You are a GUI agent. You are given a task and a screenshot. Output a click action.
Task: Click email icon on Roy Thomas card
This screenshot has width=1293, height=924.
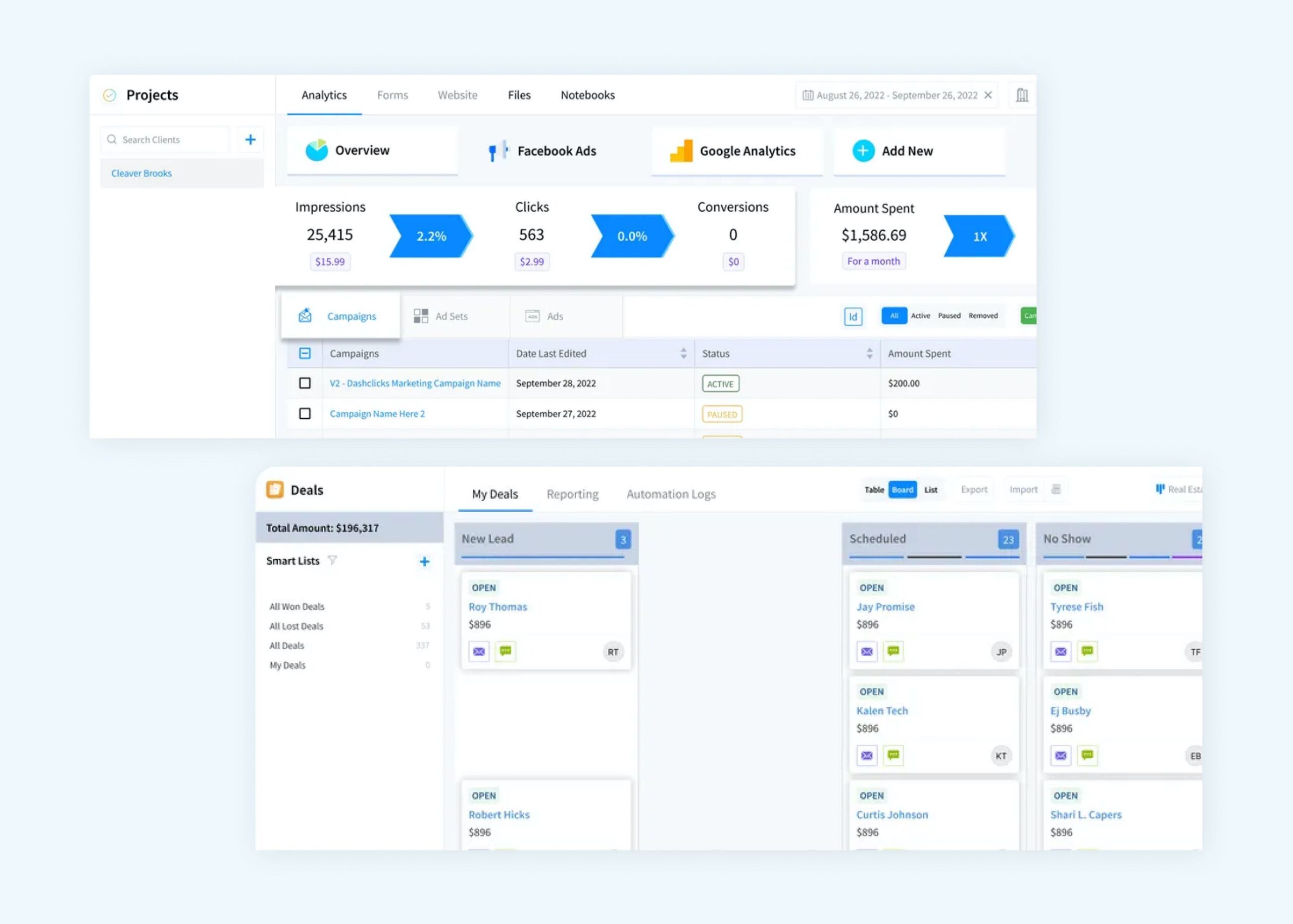click(x=479, y=652)
